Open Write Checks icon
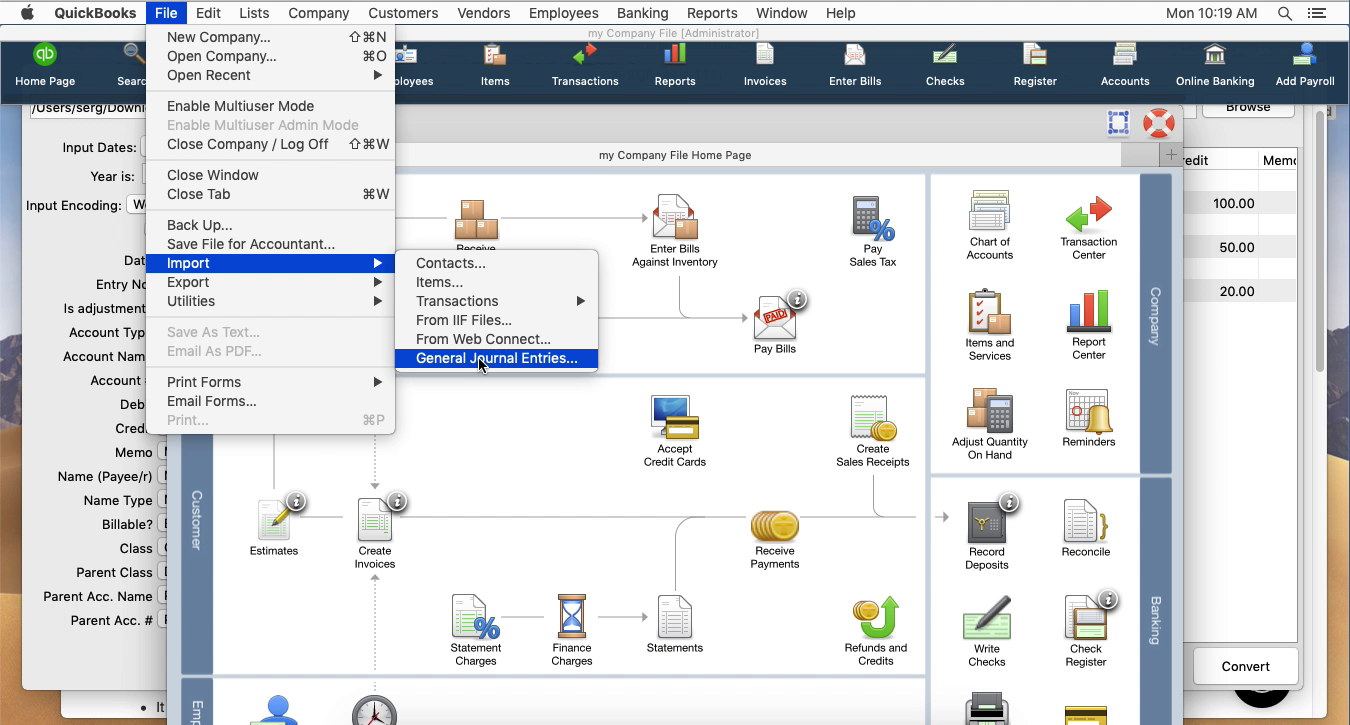 point(986,618)
